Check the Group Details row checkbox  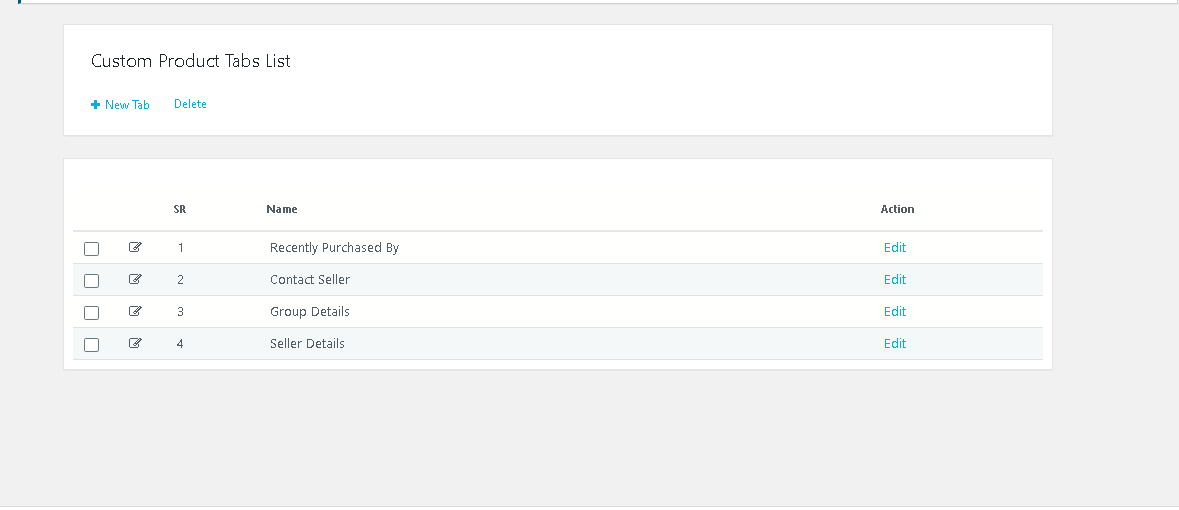coord(92,313)
